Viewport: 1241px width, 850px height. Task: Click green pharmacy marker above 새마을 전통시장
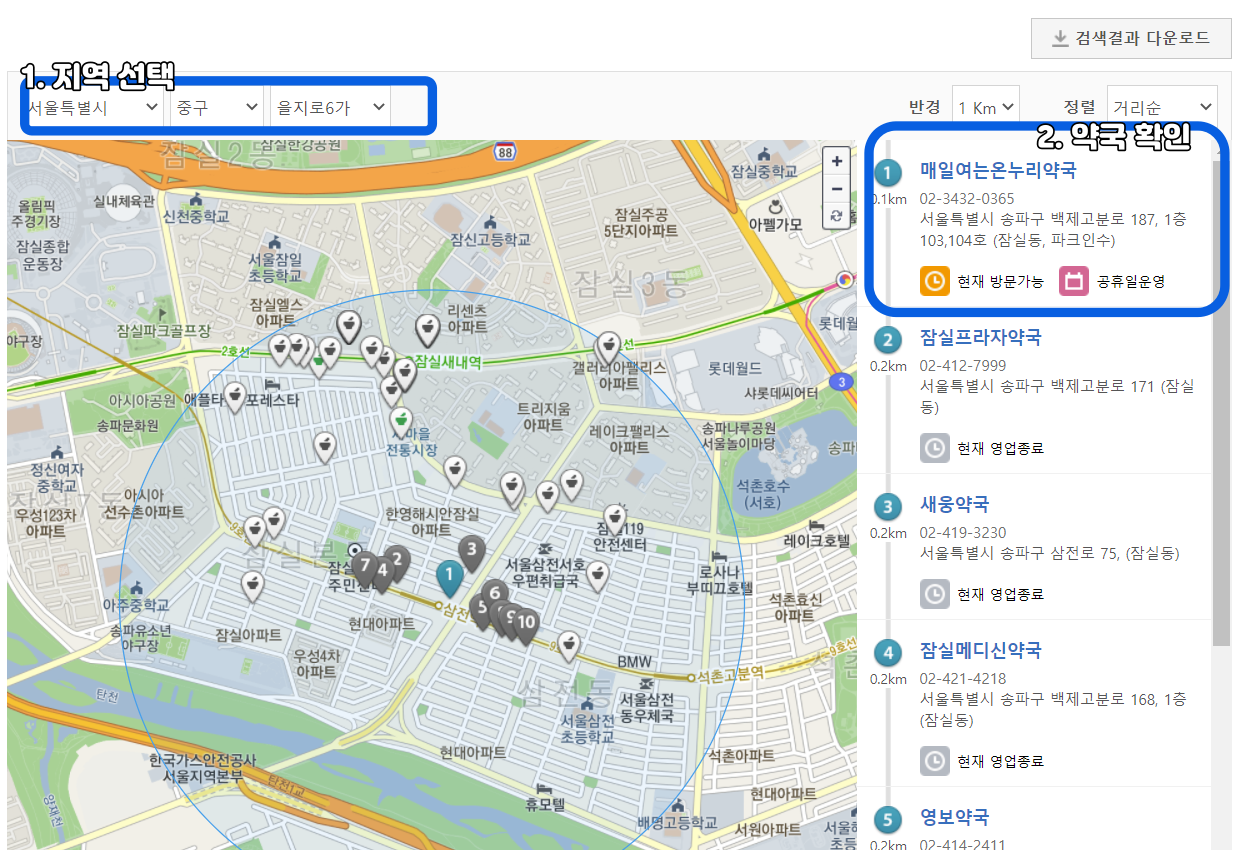pos(401,422)
